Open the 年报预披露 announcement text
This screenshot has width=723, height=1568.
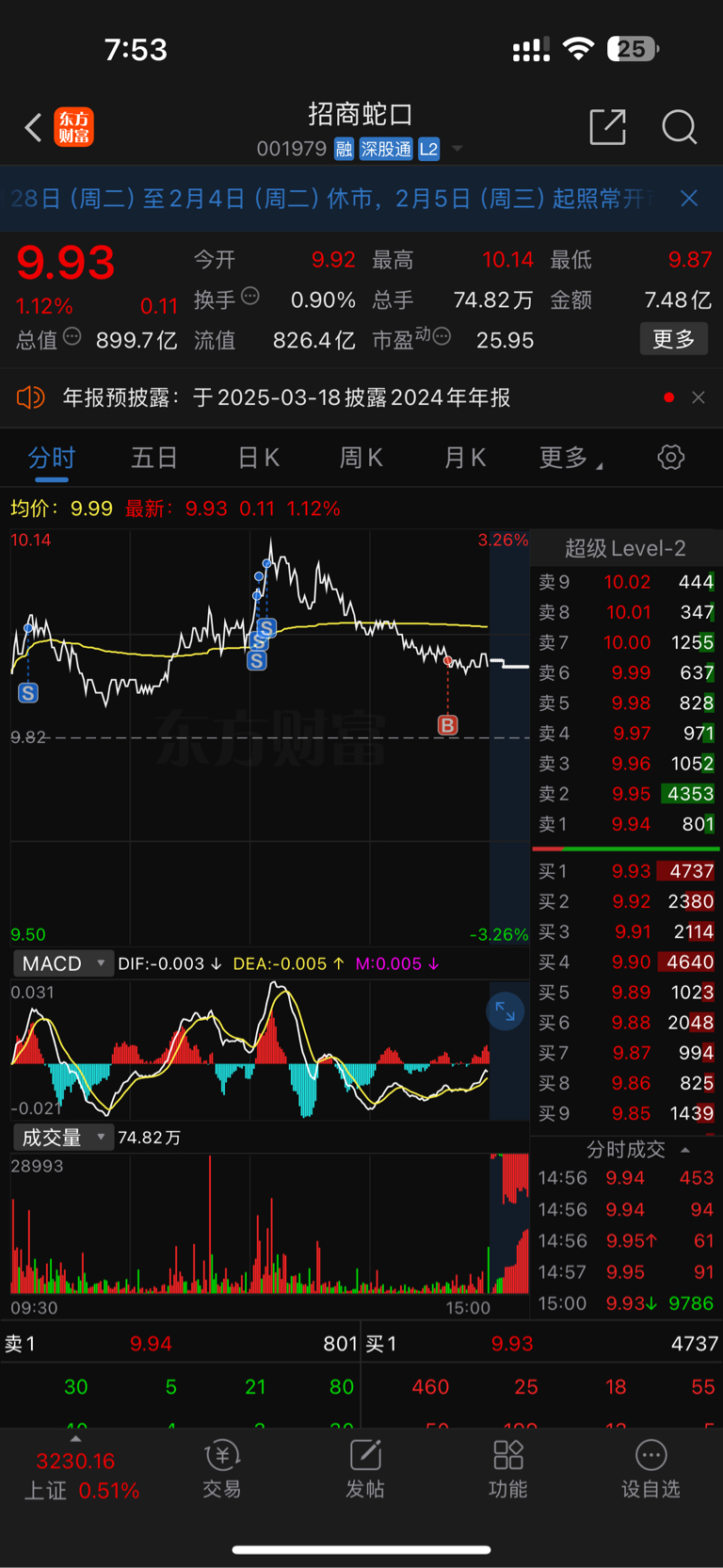[286, 397]
